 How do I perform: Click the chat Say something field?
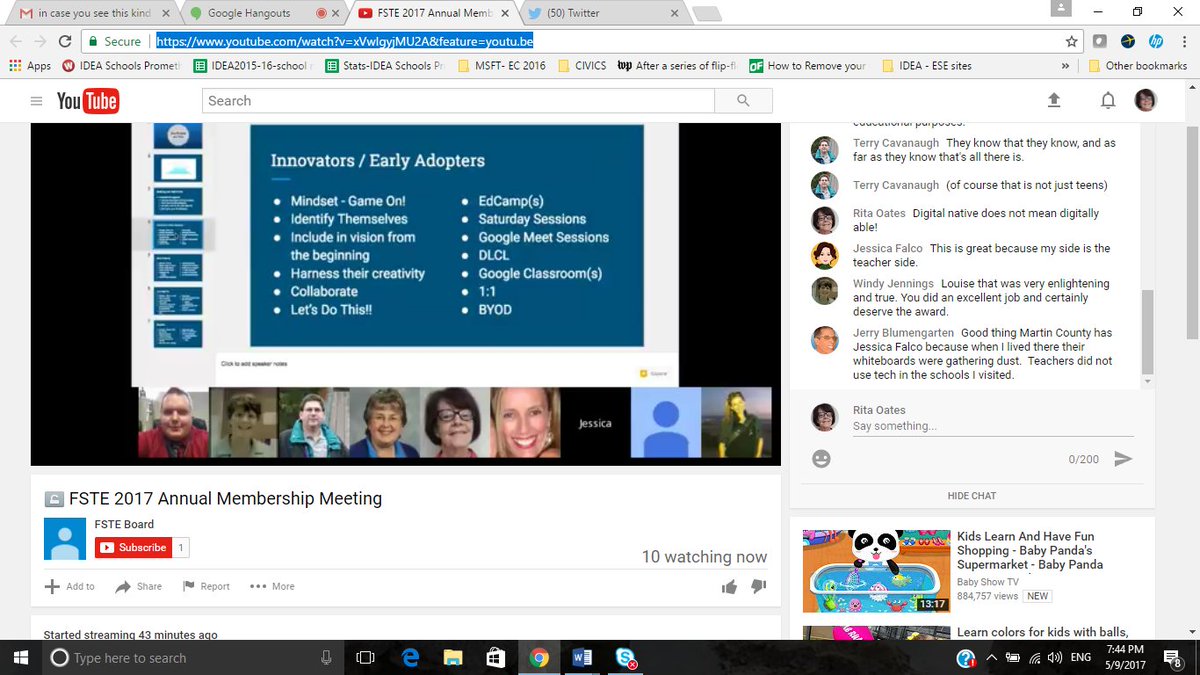click(x=993, y=427)
